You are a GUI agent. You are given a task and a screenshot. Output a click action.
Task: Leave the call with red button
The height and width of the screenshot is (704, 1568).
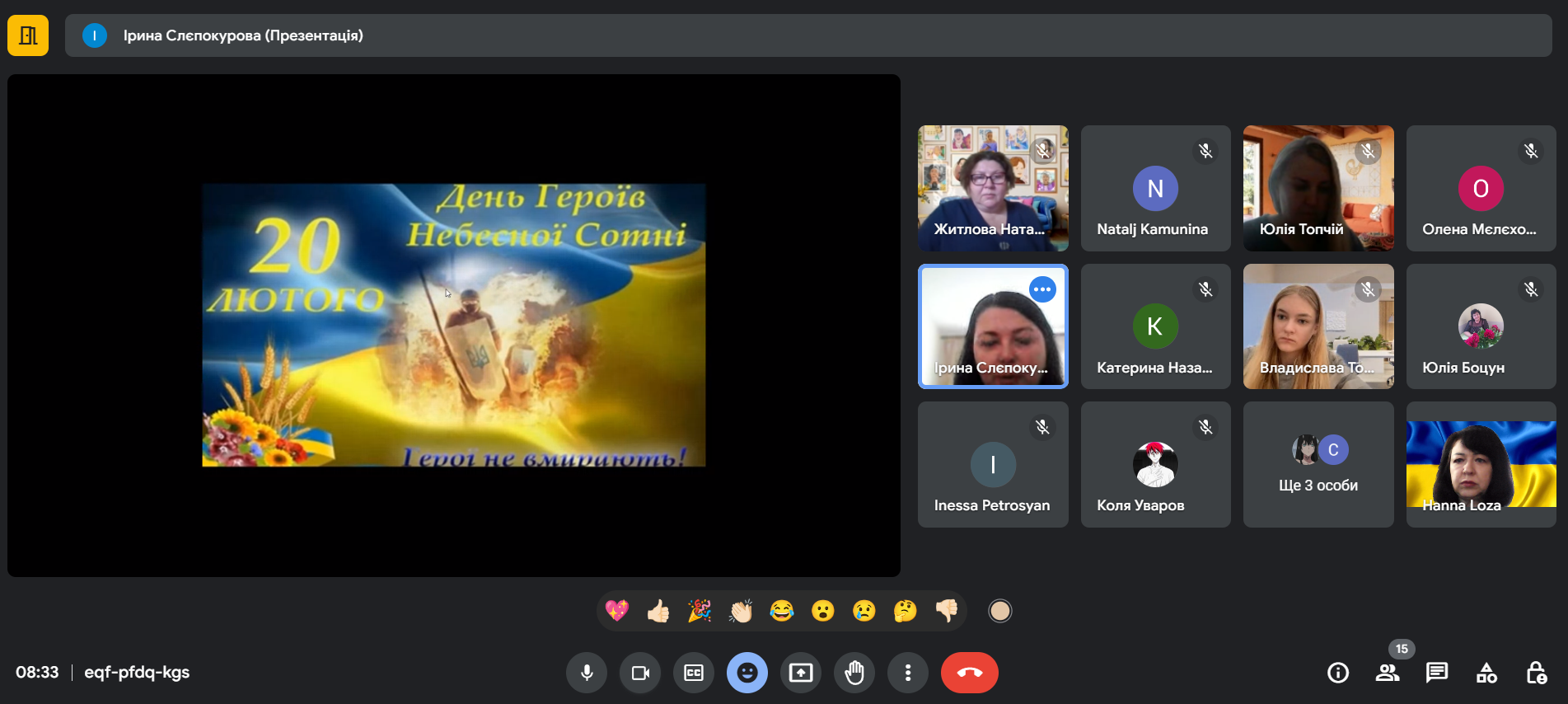[969, 673]
